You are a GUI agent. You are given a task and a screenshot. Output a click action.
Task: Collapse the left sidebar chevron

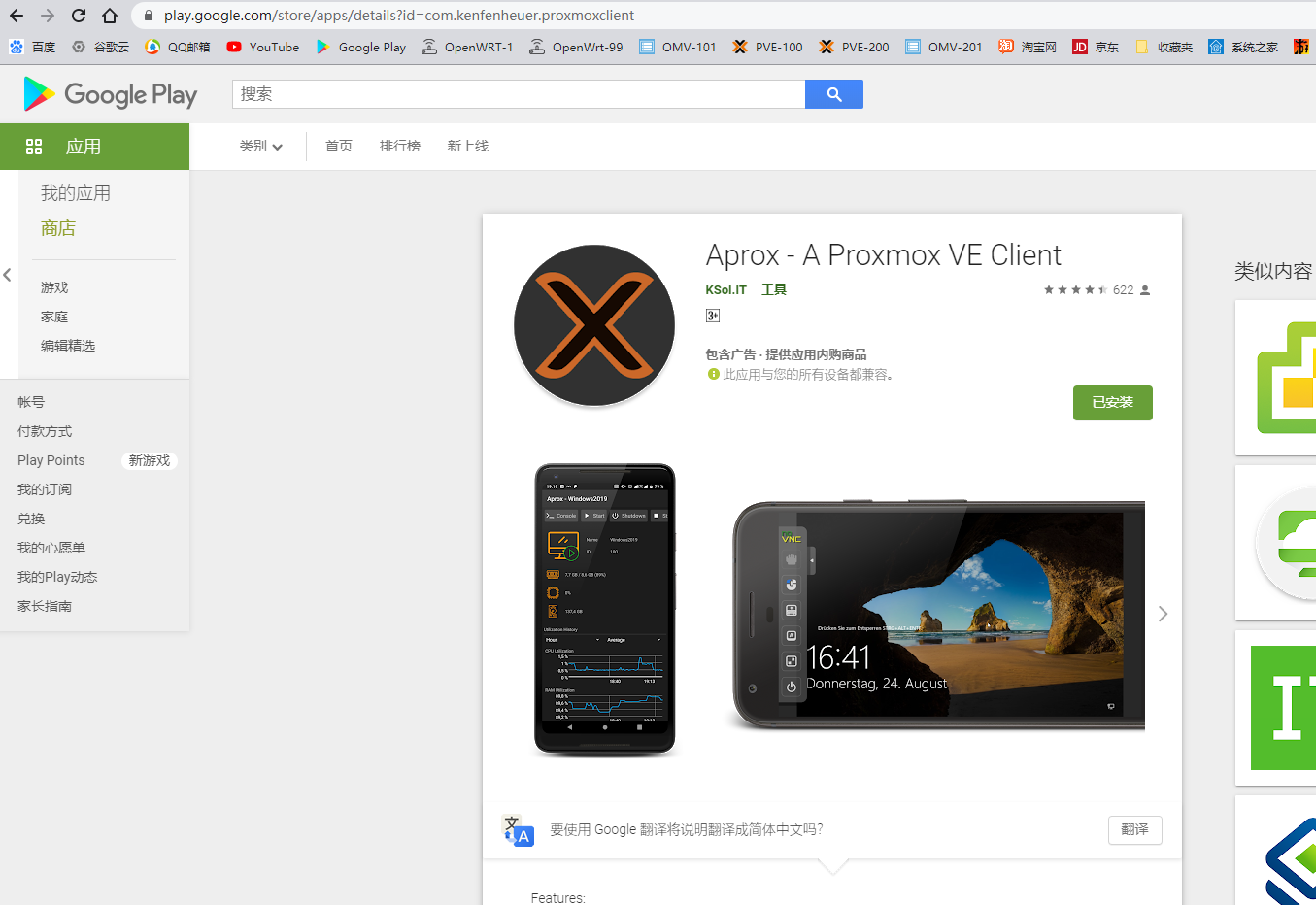(x=8, y=275)
